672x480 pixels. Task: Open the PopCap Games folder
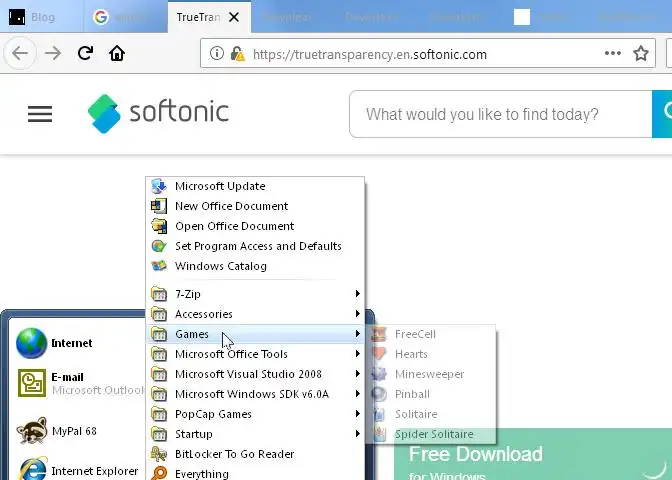tap(255, 414)
